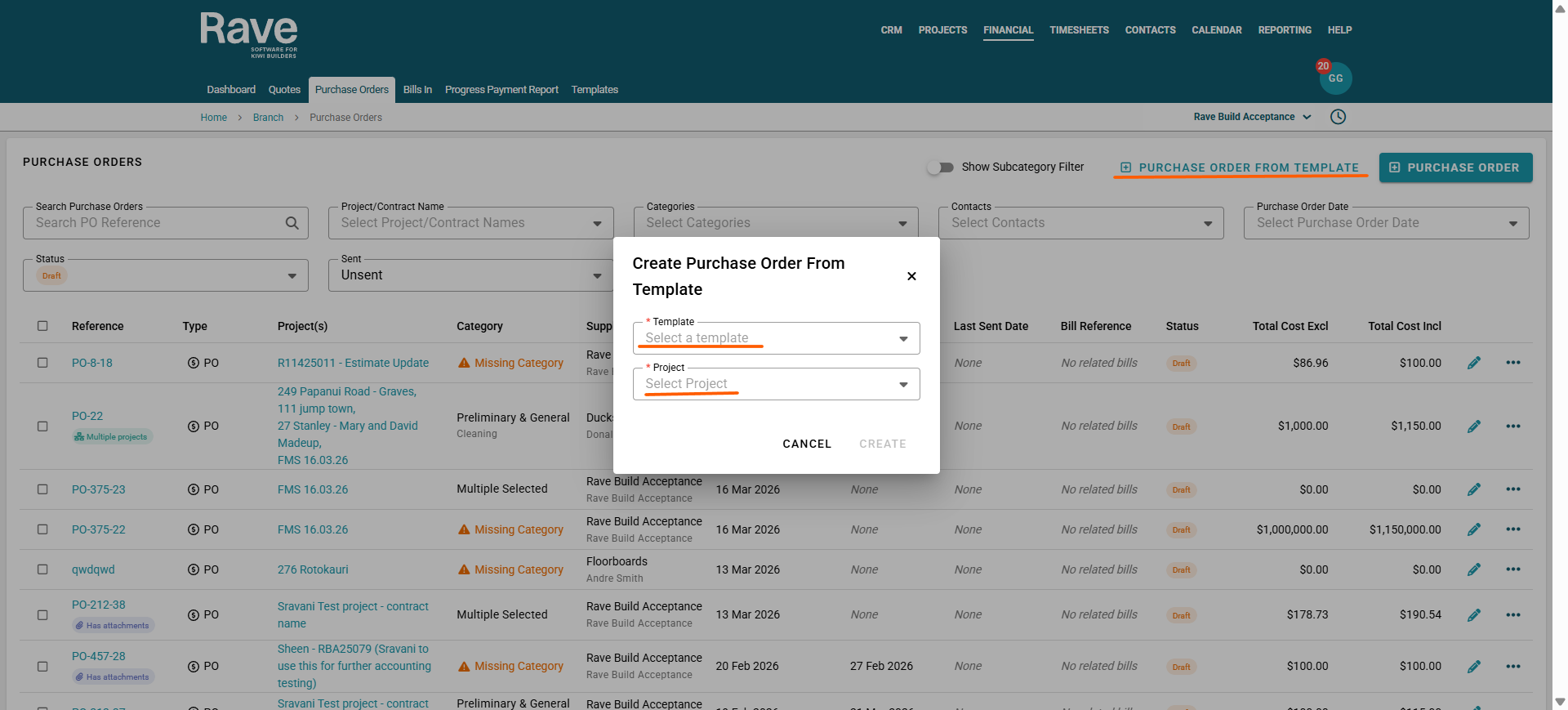
Task: Check the select-all header checkbox
Action: pyautogui.click(x=42, y=326)
